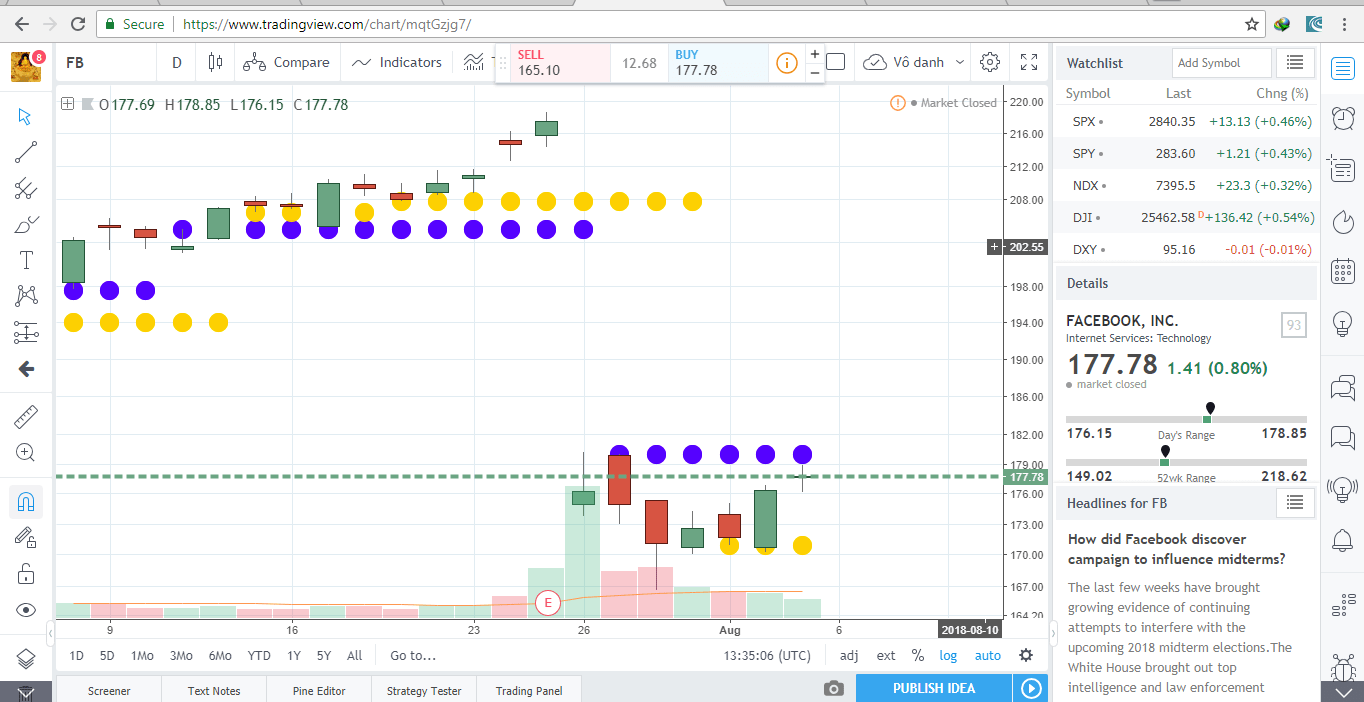The width and height of the screenshot is (1364, 702).
Task: Toggle ext extended hours
Action: [886, 656]
